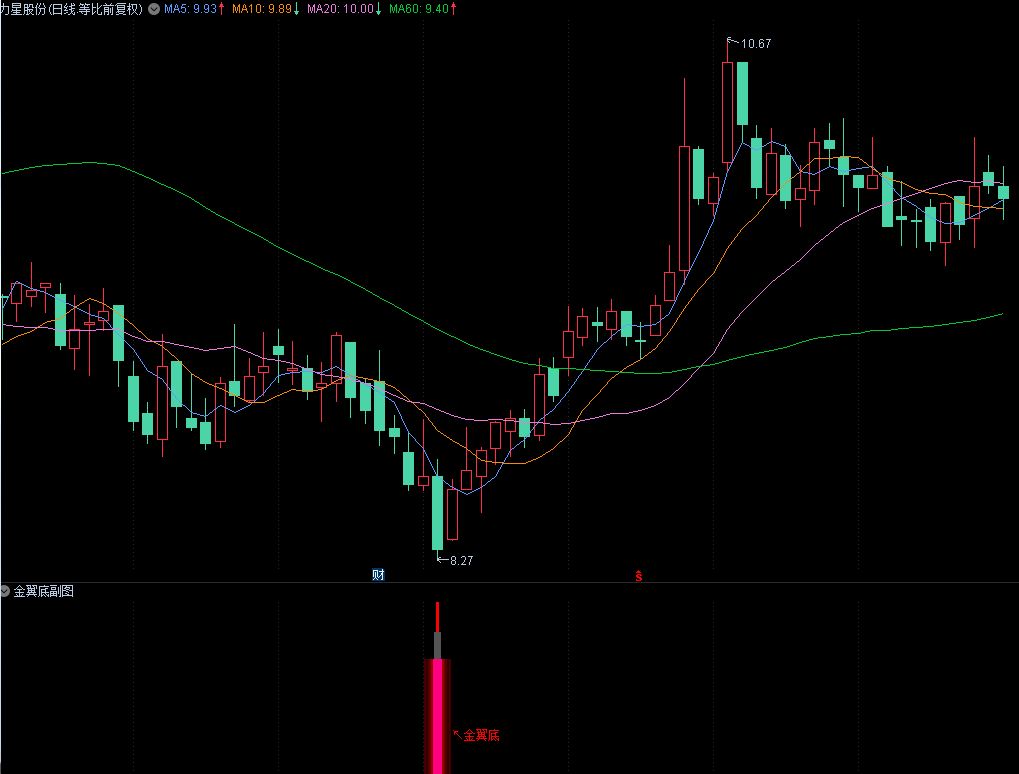Select the green candlestick at the 8.27 low

[x=437, y=512]
